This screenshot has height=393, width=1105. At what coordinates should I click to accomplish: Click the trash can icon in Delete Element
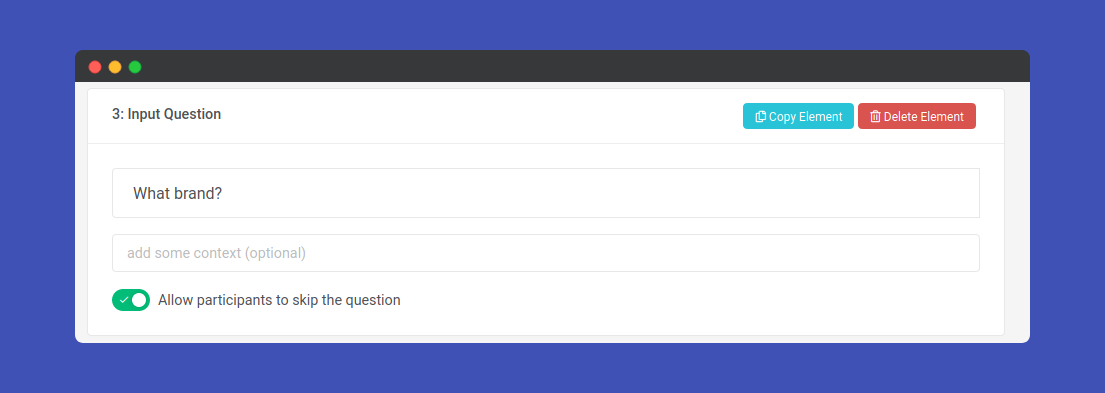pyautogui.click(x=875, y=117)
